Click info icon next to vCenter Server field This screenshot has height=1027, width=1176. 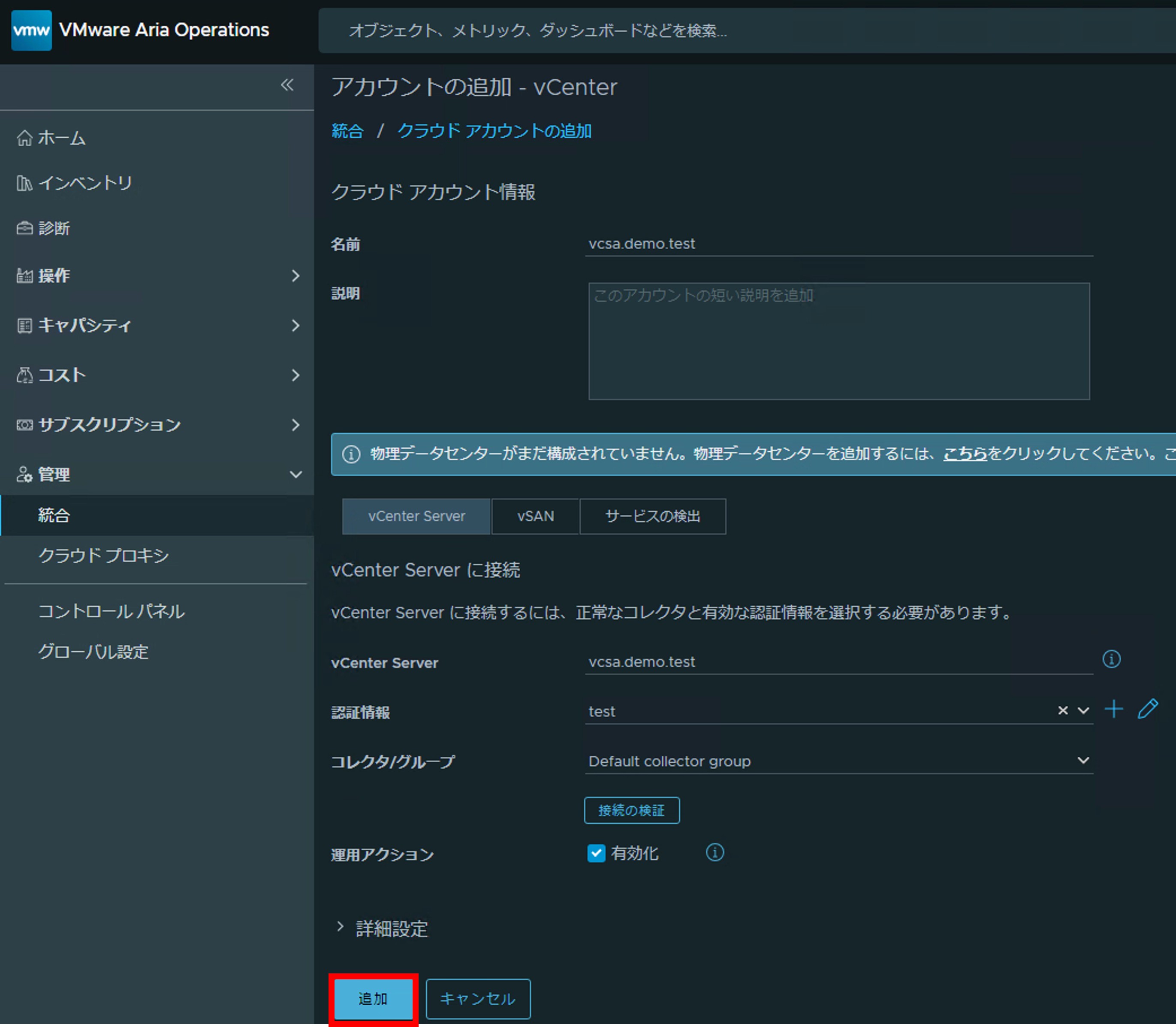pos(1111,659)
